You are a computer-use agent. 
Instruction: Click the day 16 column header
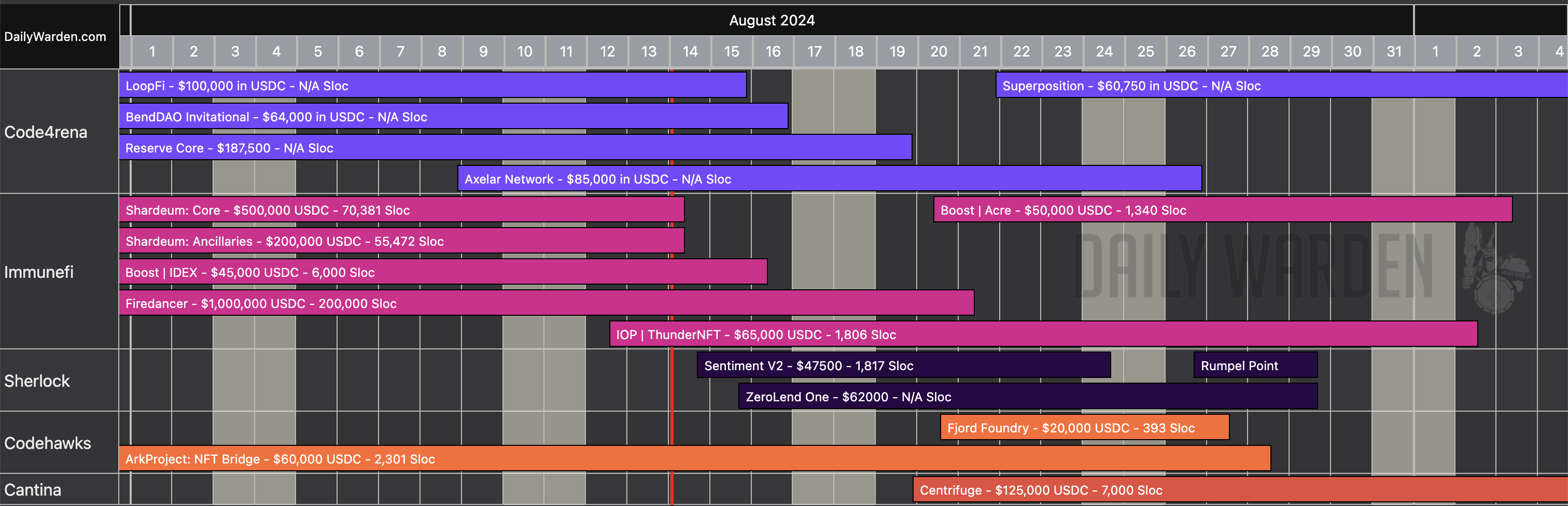[773, 51]
